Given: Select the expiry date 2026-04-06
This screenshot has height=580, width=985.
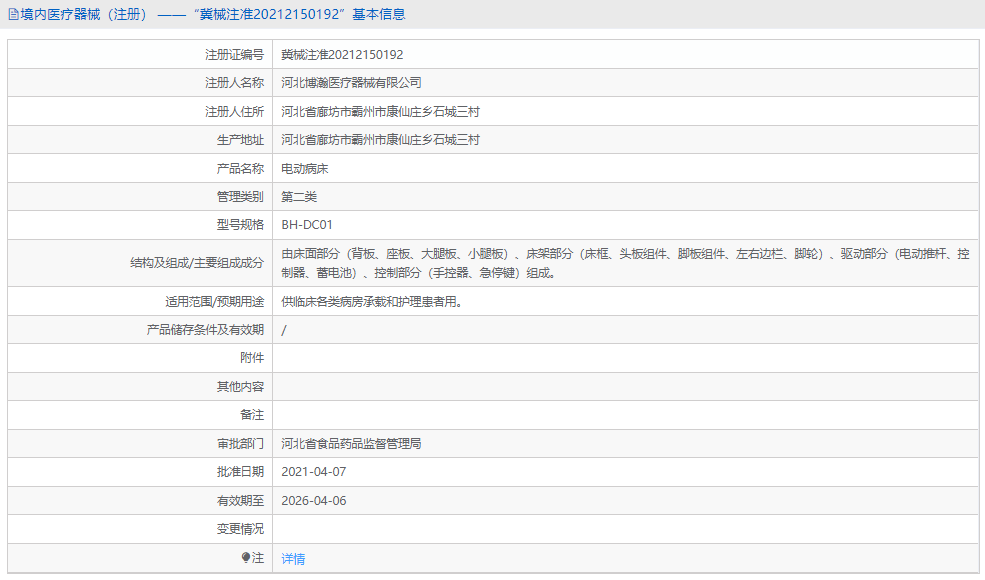Looking at the screenshot, I should click(x=317, y=500).
